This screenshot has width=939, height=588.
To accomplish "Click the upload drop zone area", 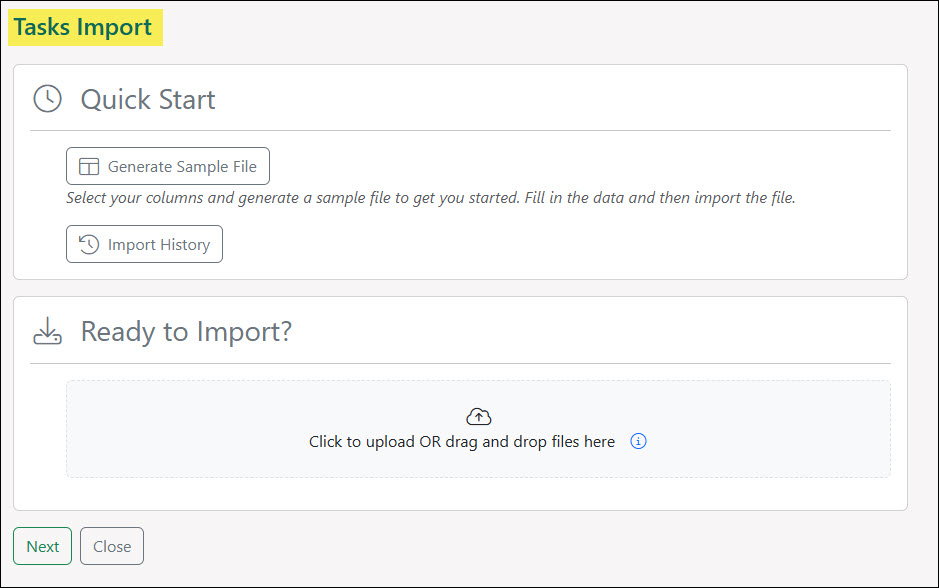I will pyautogui.click(x=478, y=429).
